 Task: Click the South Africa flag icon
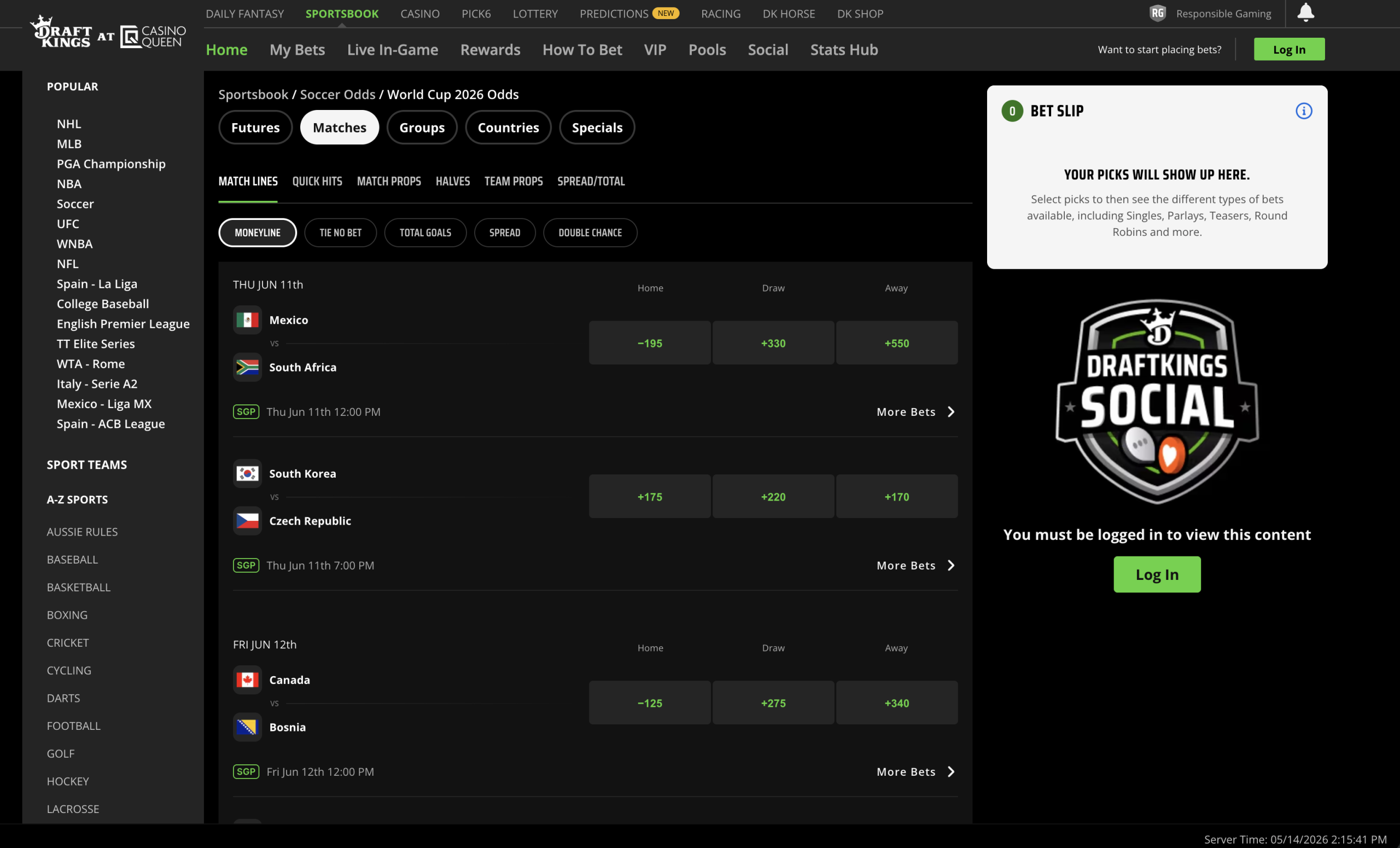pyautogui.click(x=247, y=367)
